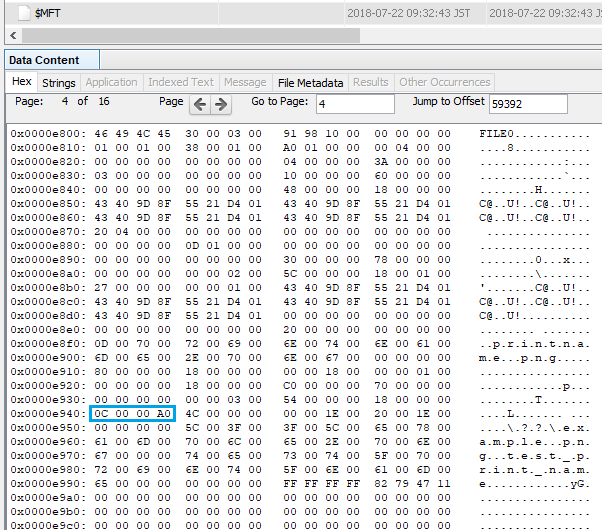Click ASCII text 'm.e...p.n.g.....'
This screenshot has height=530, width=602.
(x=534, y=358)
